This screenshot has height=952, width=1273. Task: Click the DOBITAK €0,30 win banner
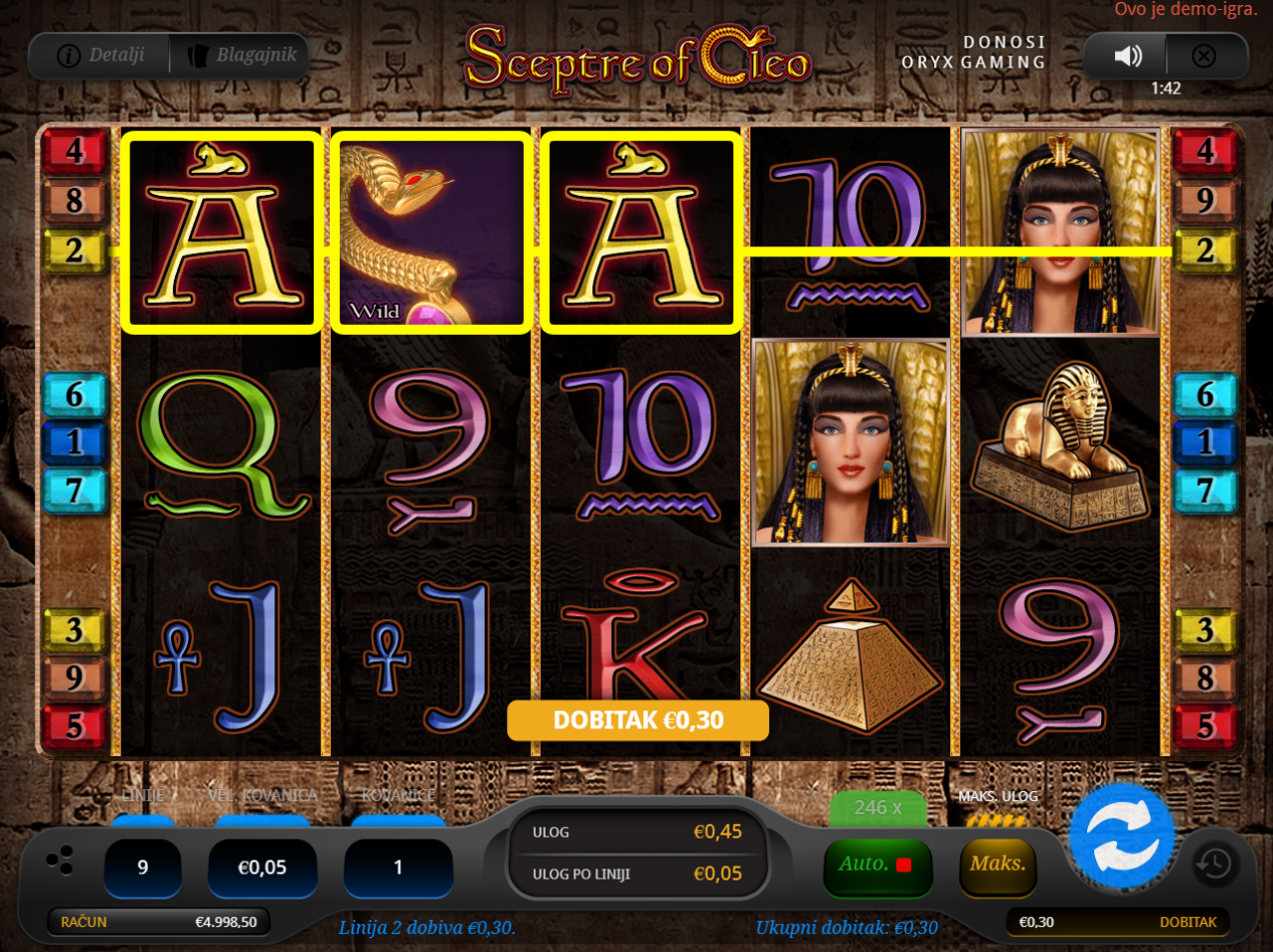pyautogui.click(x=638, y=720)
